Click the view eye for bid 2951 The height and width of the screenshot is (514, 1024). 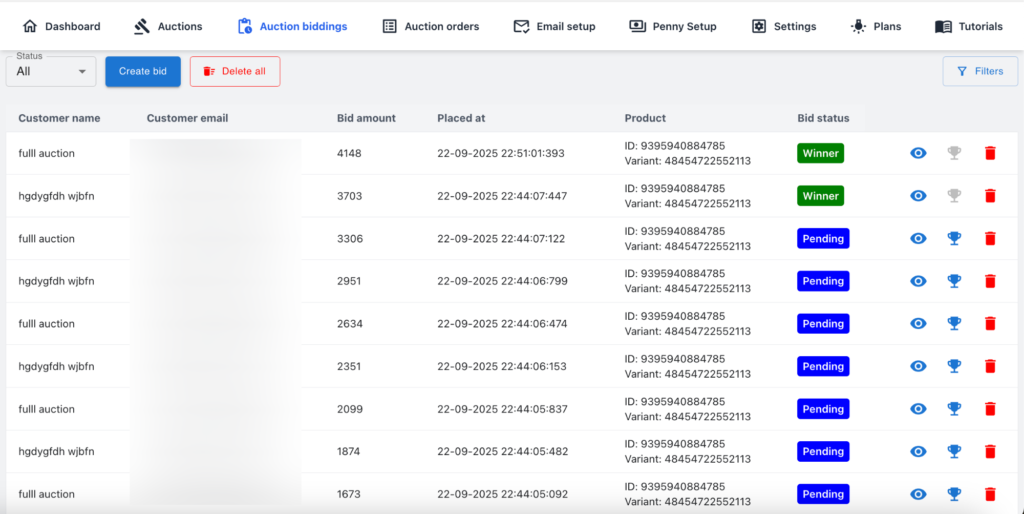(918, 281)
